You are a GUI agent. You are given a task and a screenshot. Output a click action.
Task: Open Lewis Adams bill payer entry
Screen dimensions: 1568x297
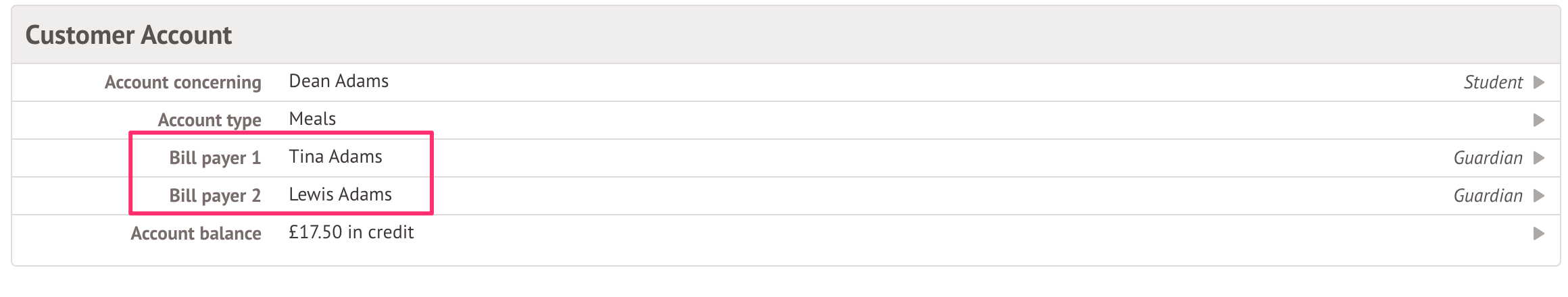tap(340, 195)
